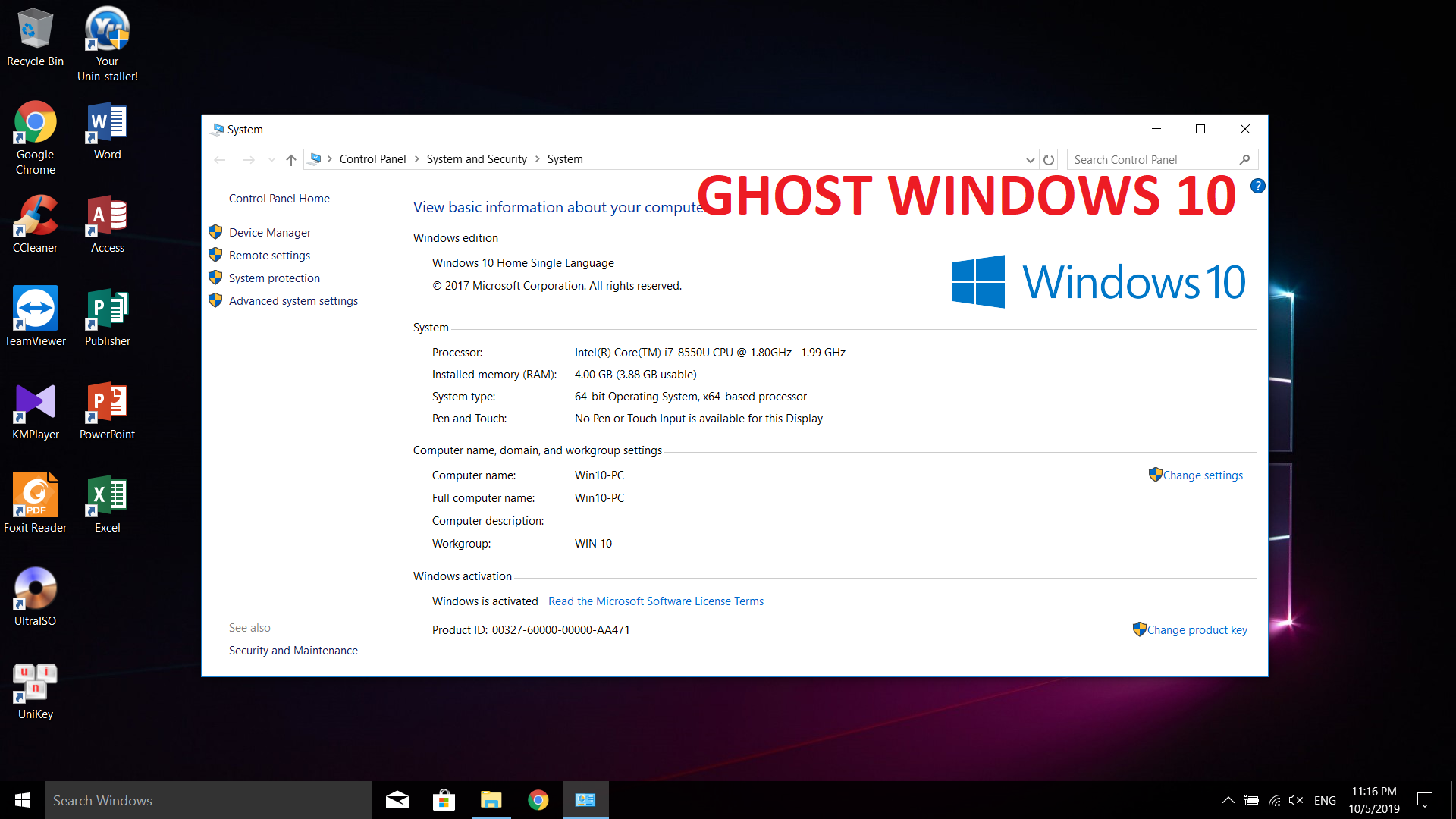Open the Windows Start menu
1456x819 pixels.
tap(23, 800)
